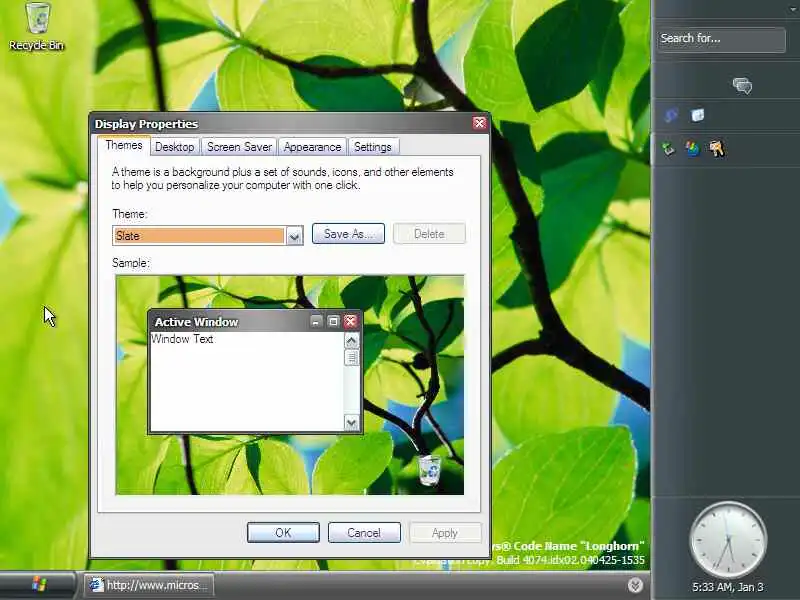Click the Cancel button
800x600 pixels.
[364, 533]
